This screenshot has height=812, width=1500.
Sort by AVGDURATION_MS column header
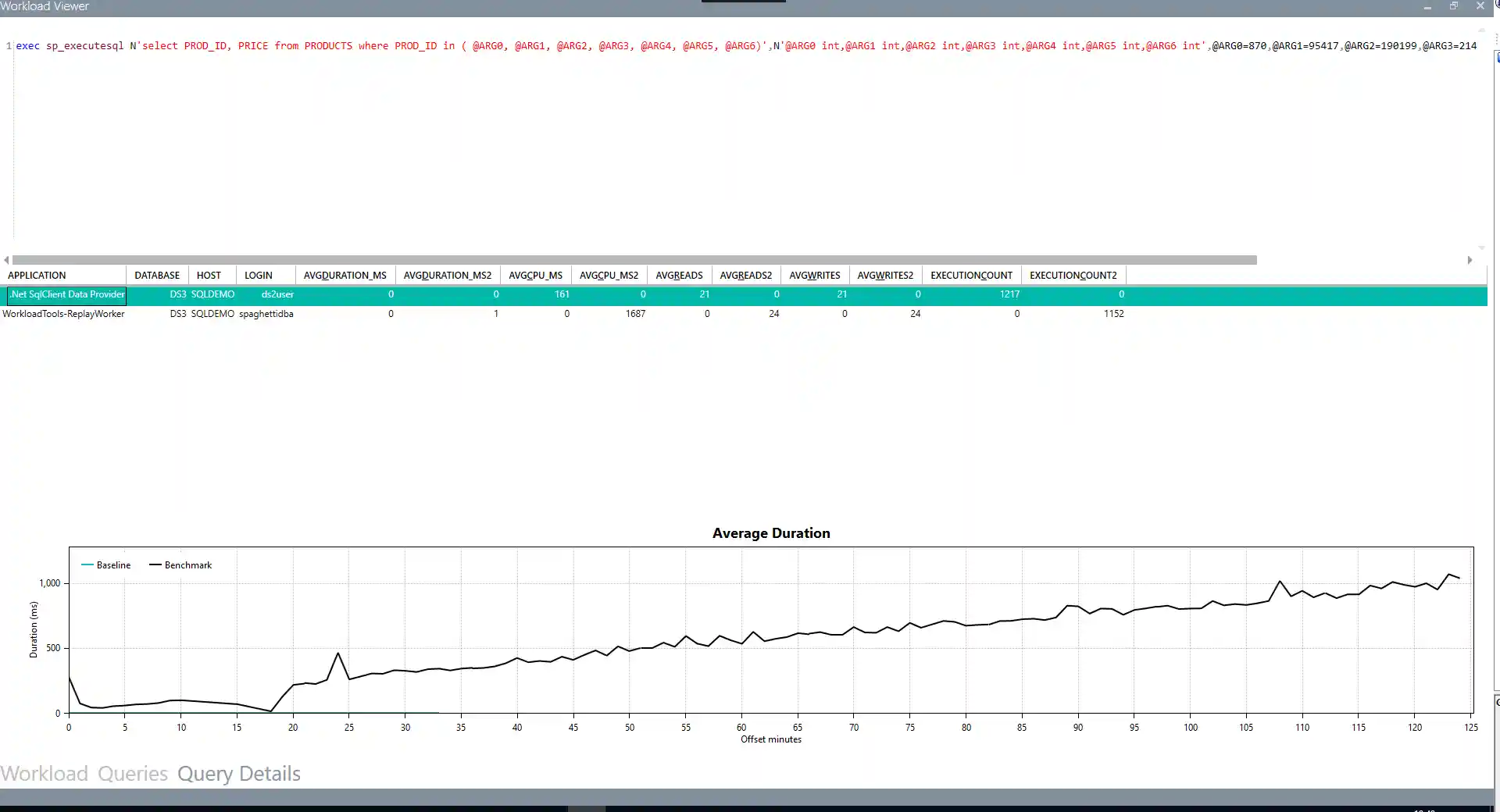(x=345, y=276)
